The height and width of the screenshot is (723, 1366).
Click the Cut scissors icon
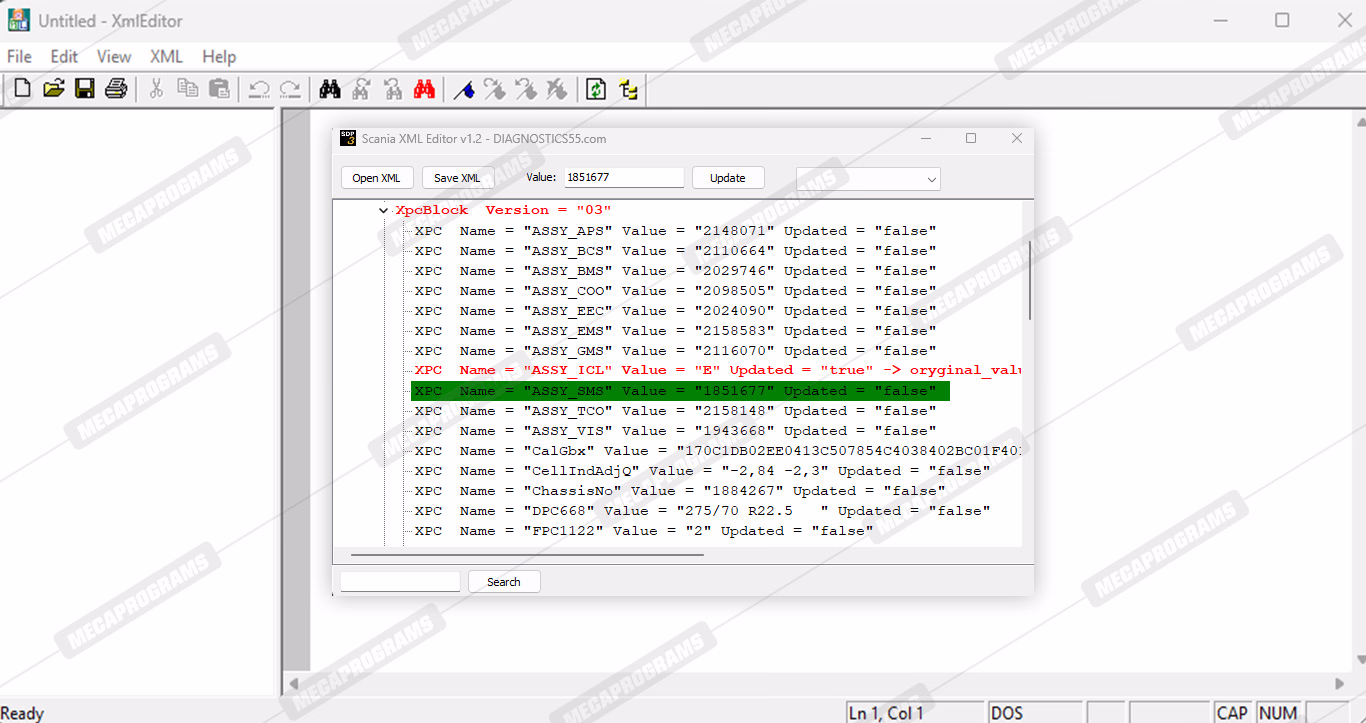(156, 89)
